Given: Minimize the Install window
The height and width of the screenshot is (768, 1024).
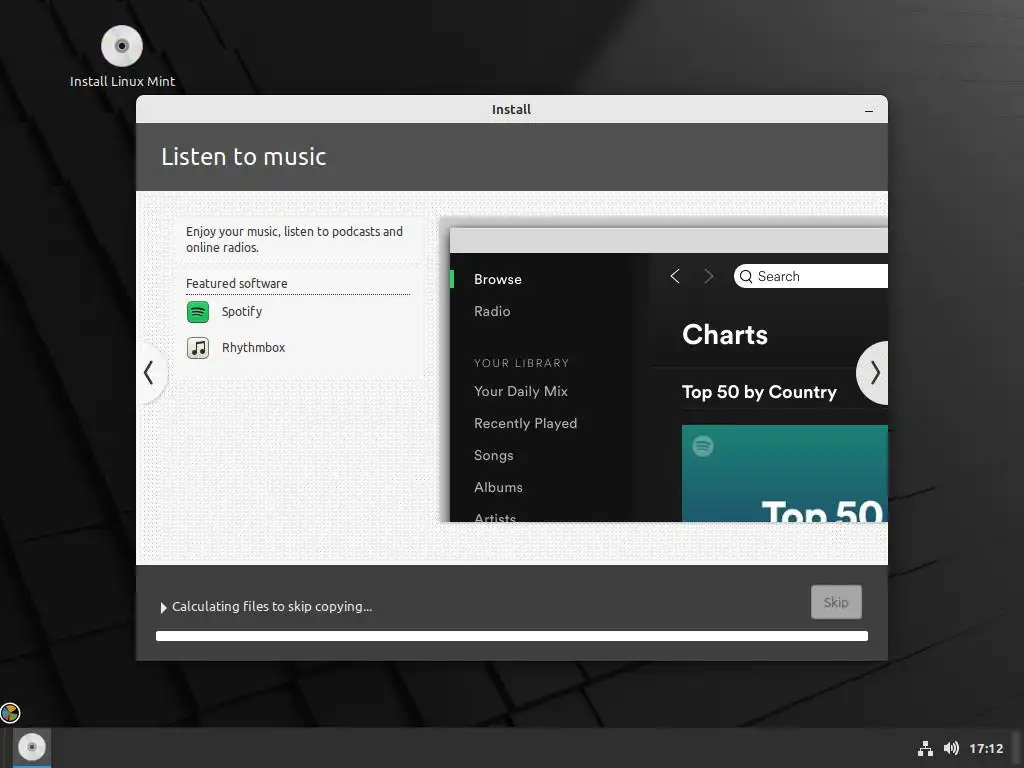Looking at the screenshot, I should (869, 110).
